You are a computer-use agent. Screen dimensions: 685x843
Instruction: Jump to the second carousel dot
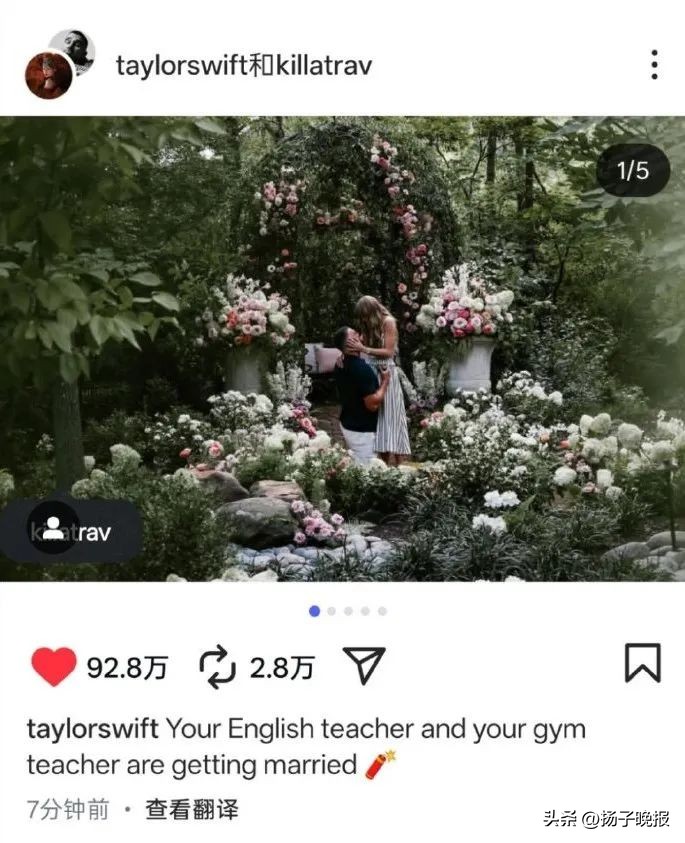coord(331,611)
